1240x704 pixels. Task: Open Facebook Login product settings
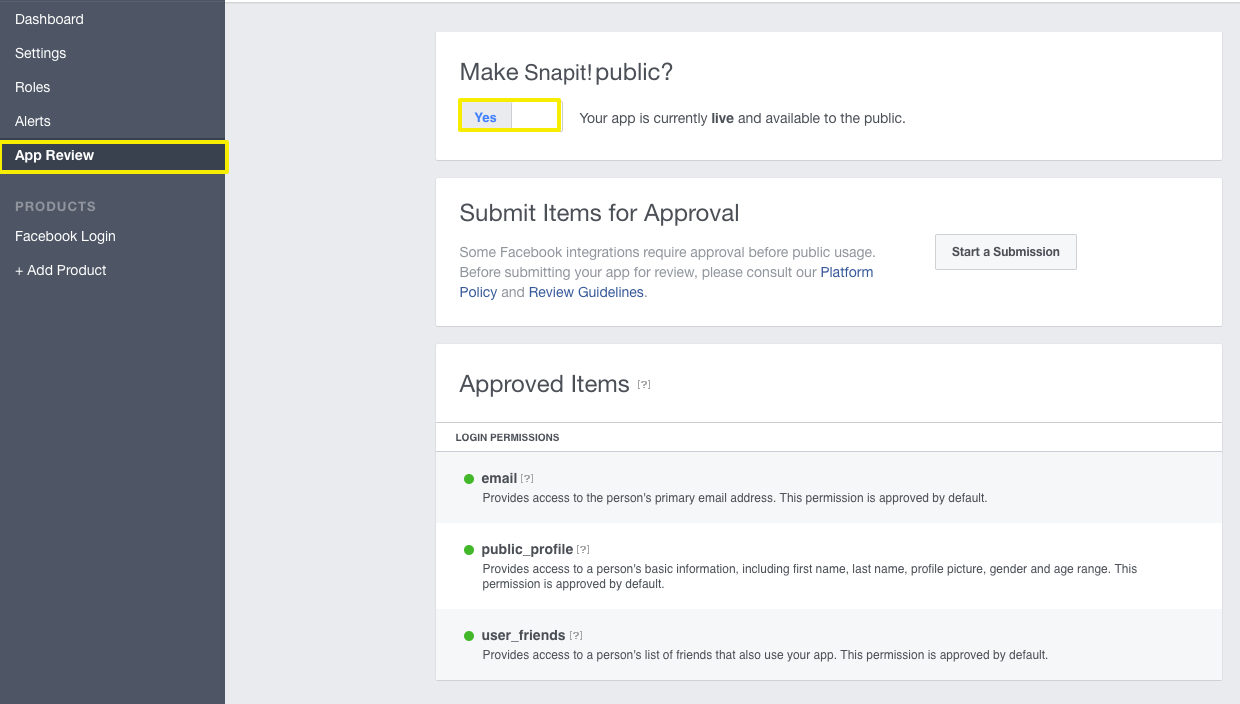[65, 236]
